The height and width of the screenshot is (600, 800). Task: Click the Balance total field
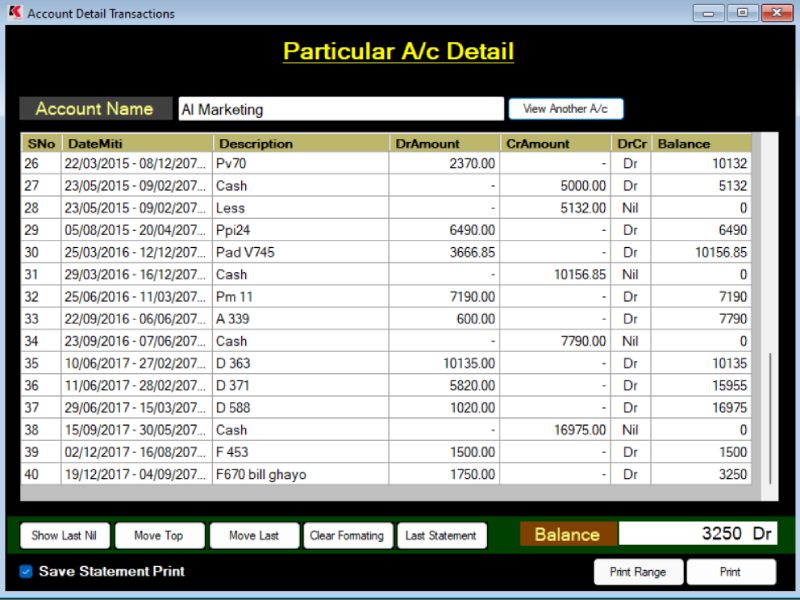pos(697,534)
